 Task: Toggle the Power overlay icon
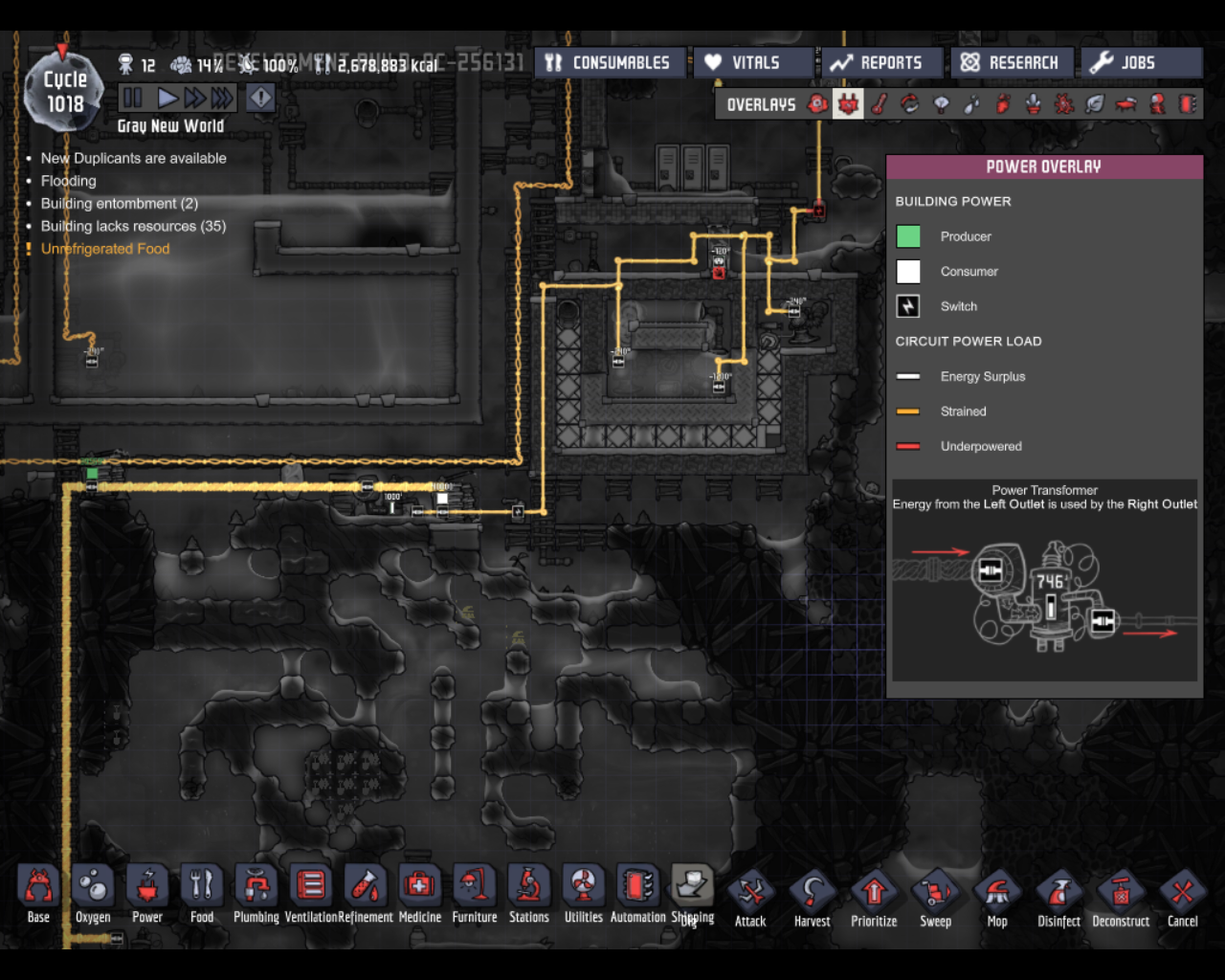[x=848, y=104]
